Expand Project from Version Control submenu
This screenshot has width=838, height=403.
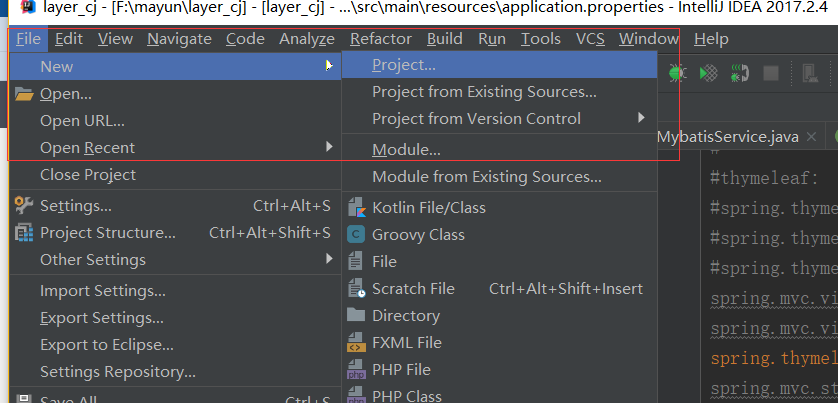tap(641, 119)
